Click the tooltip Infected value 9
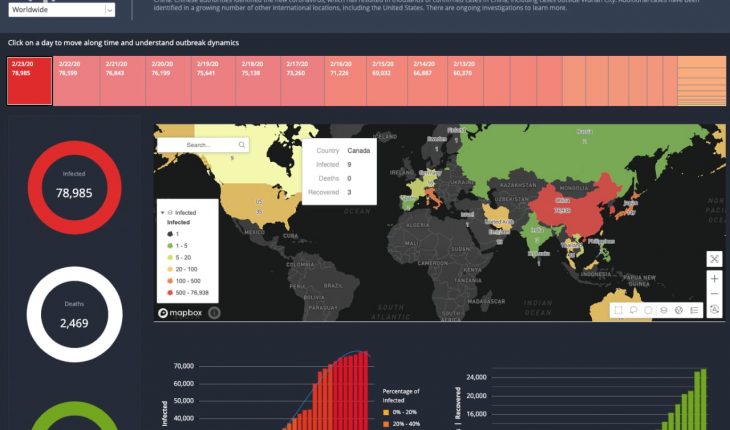 (x=349, y=164)
